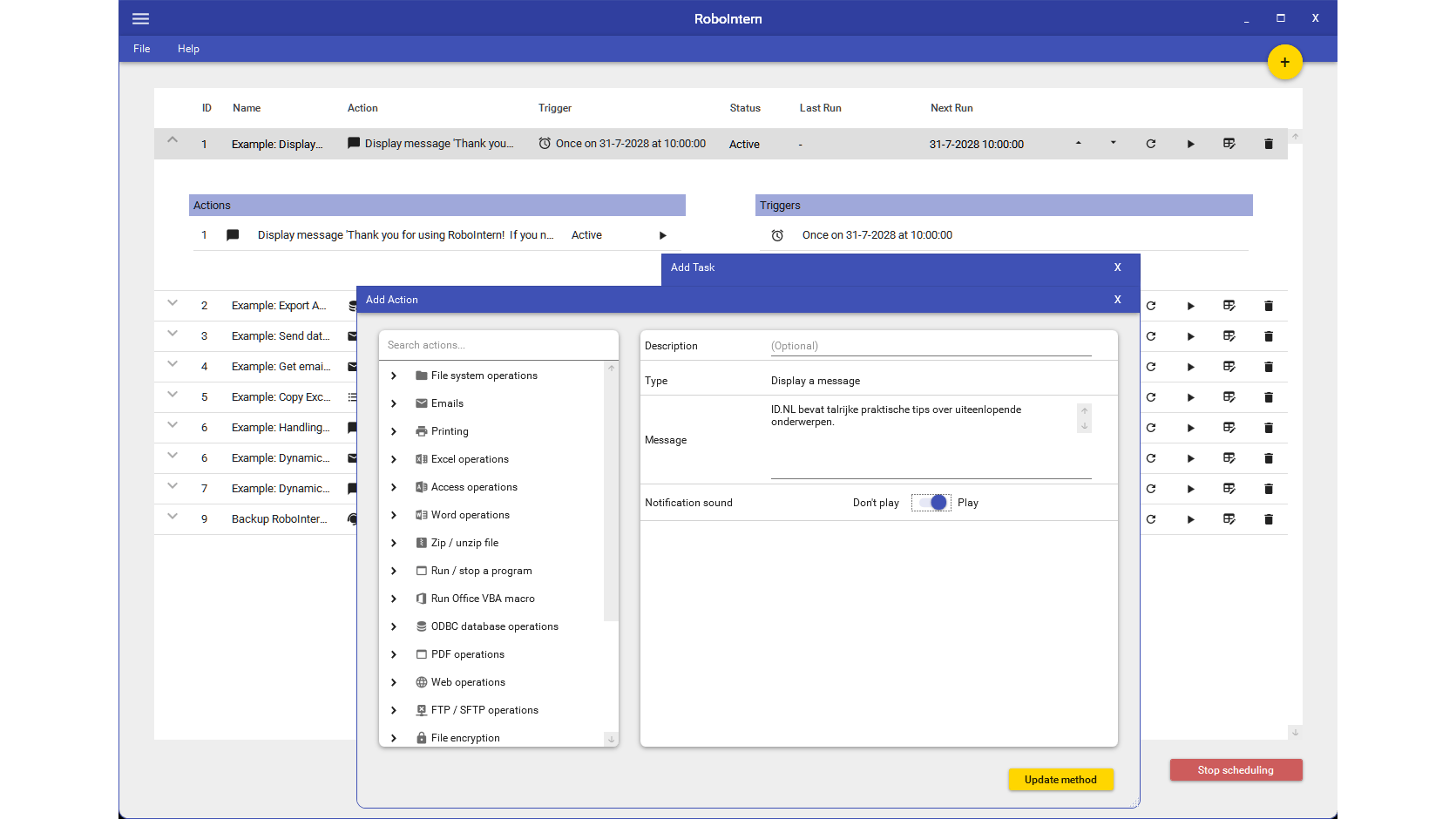
Task: Open the Help menu
Action: pos(188,49)
